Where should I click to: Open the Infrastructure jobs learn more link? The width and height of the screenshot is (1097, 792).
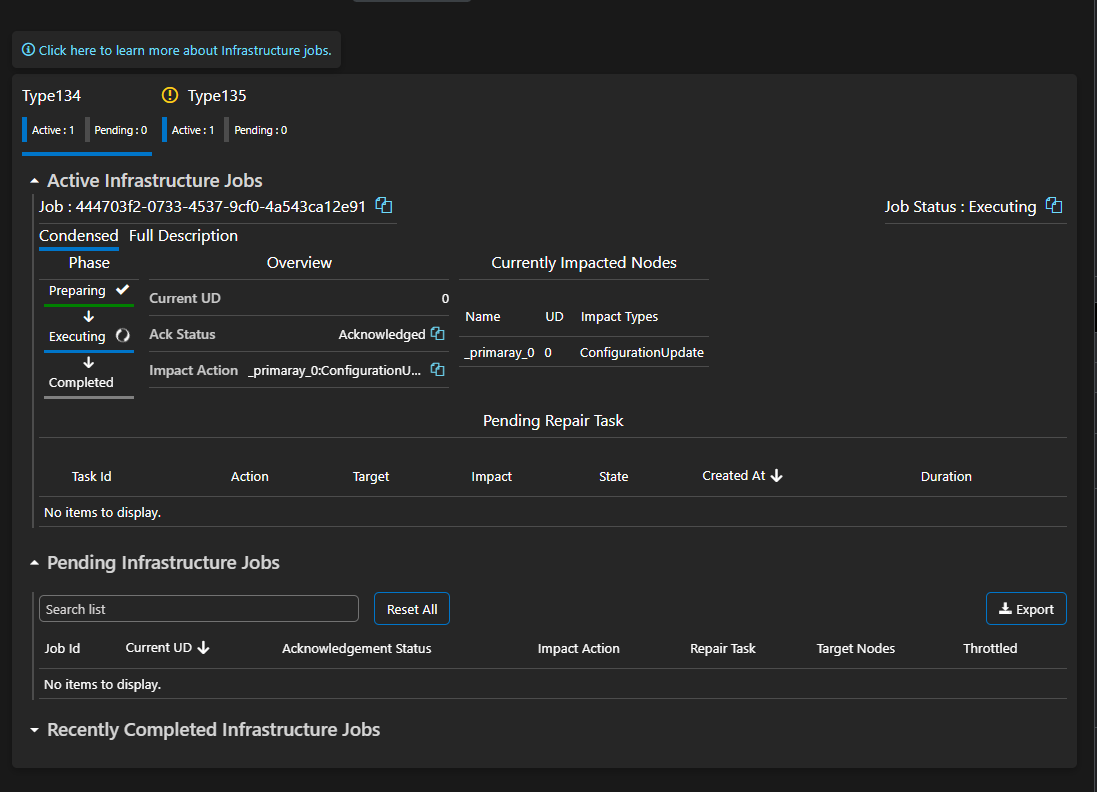point(183,49)
